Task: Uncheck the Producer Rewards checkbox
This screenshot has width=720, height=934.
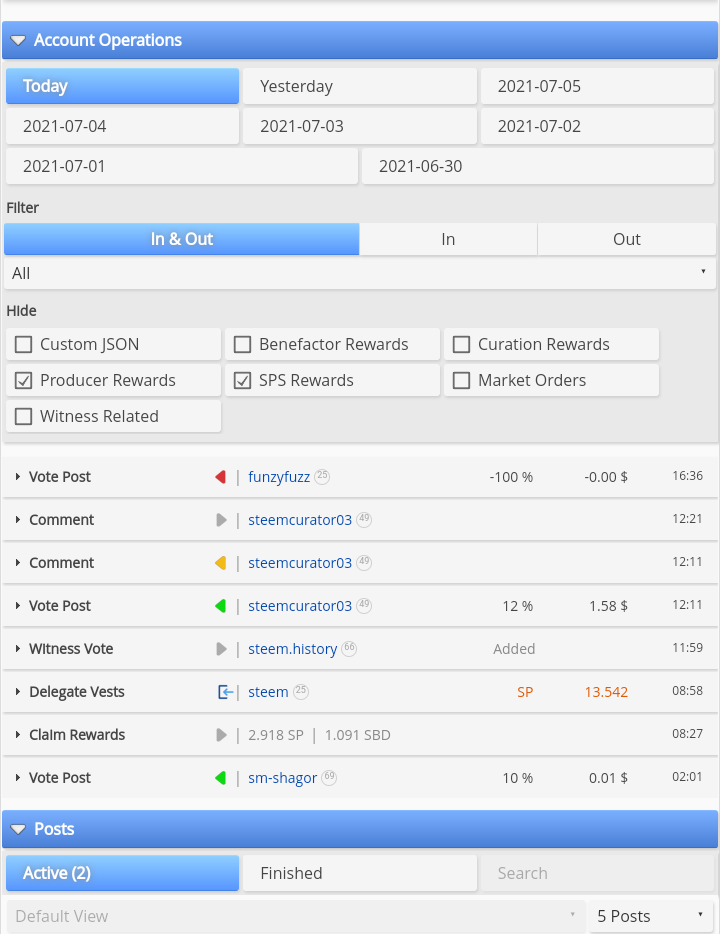Action: pyautogui.click(x=23, y=380)
